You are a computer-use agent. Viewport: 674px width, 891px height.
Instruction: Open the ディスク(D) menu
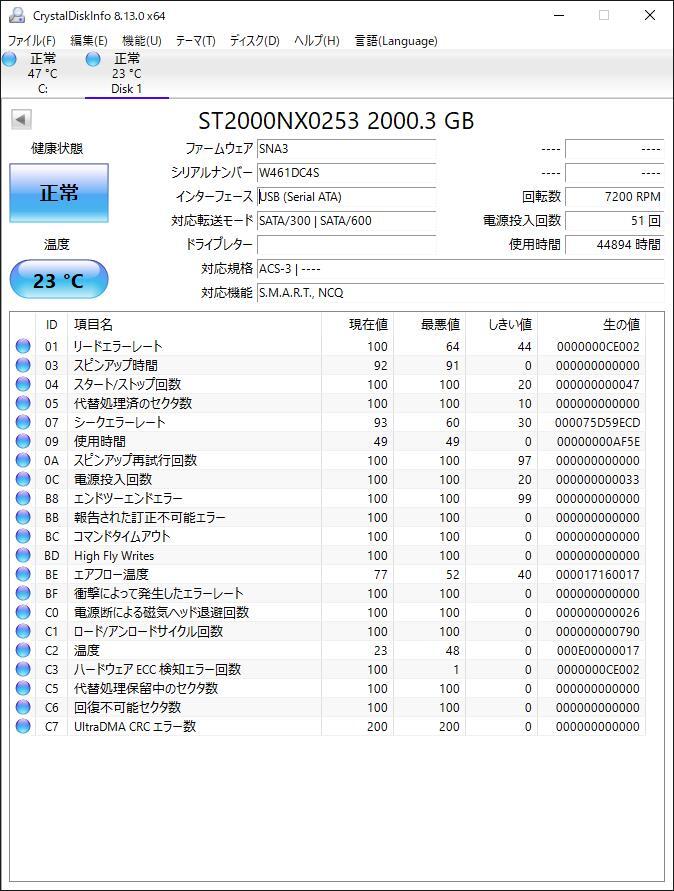tap(255, 41)
